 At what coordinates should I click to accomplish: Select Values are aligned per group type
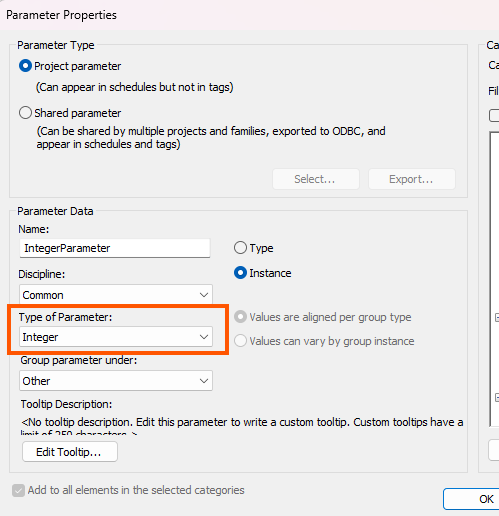(x=240, y=317)
